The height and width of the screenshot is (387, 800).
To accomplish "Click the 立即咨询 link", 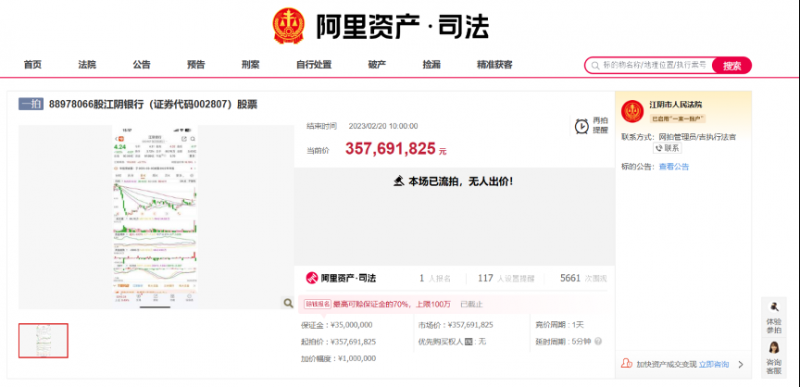I will click(x=714, y=364).
